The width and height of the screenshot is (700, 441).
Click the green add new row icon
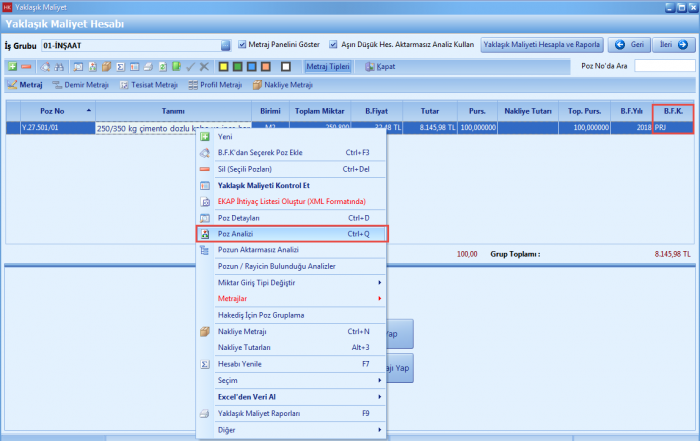pos(12,66)
